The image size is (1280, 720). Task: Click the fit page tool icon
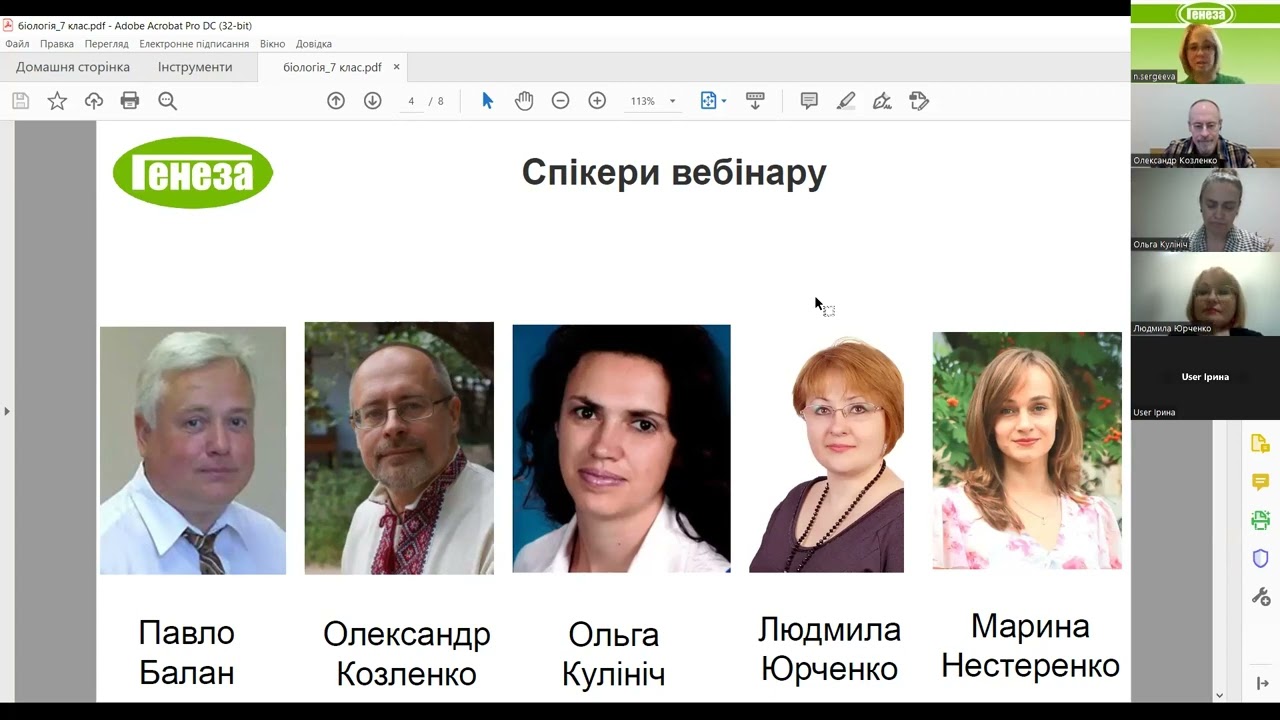click(x=708, y=101)
